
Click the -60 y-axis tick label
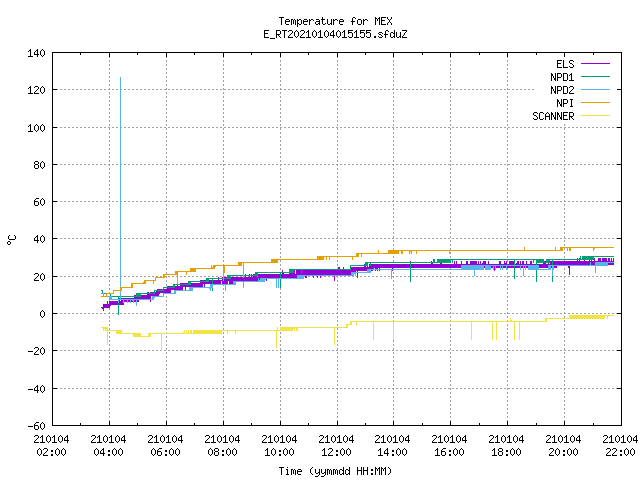tap(36, 426)
